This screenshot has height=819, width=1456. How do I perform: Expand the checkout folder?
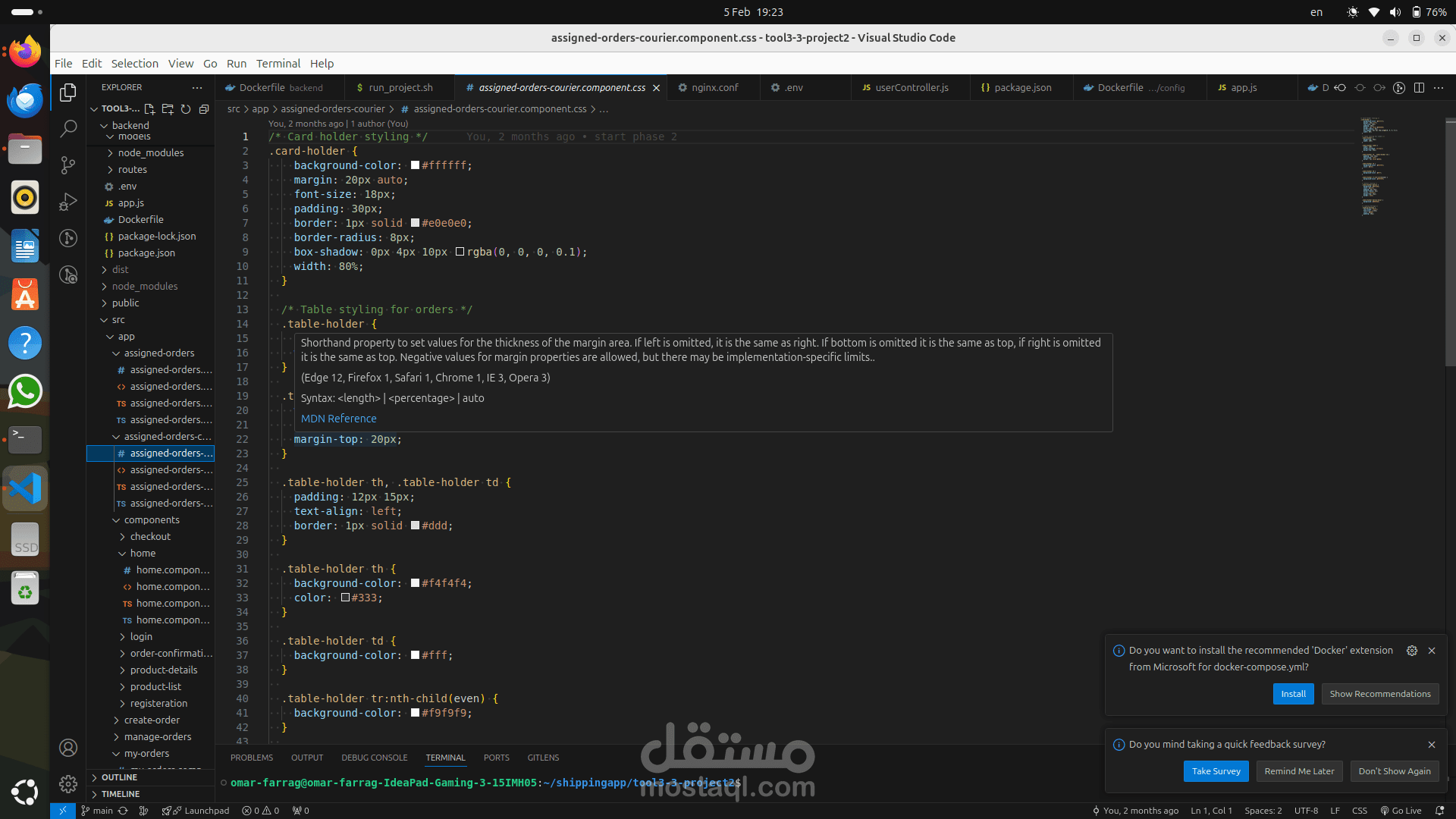tap(150, 536)
